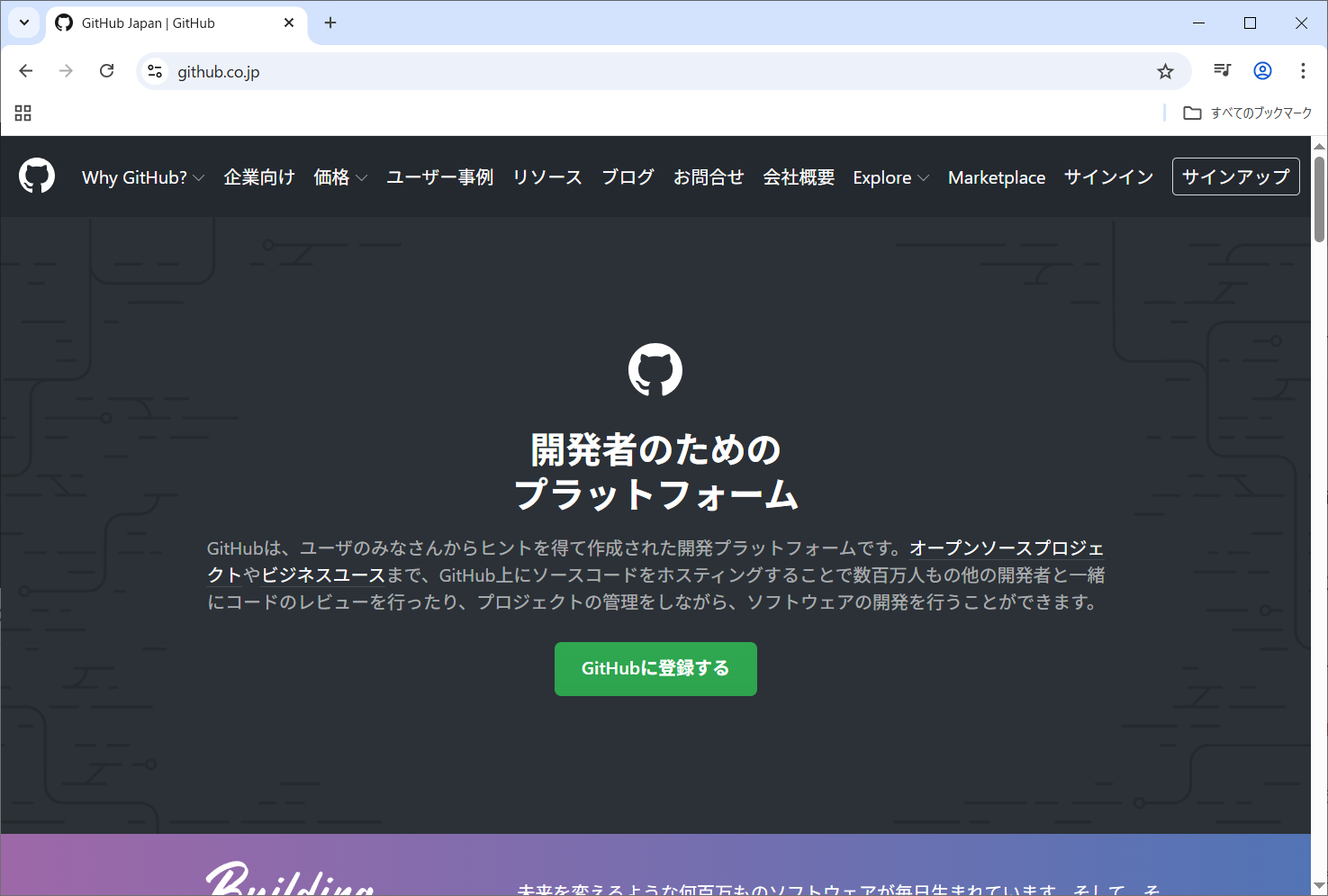
Task: Open the ブログ menu item
Action: pyautogui.click(x=628, y=177)
